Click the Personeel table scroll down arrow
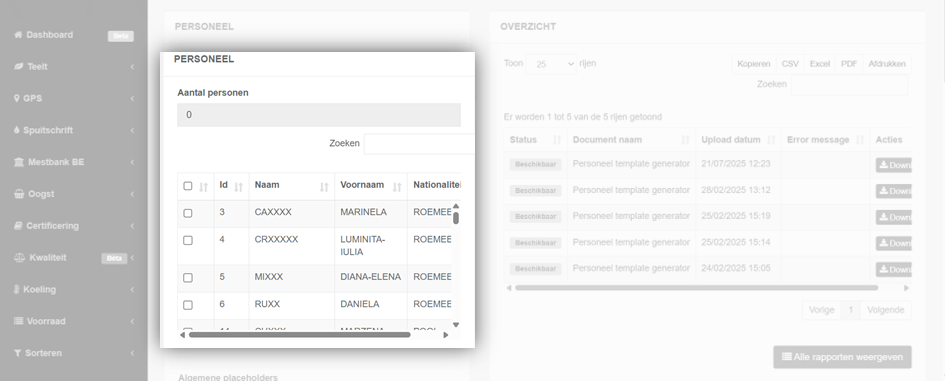 pos(456,325)
